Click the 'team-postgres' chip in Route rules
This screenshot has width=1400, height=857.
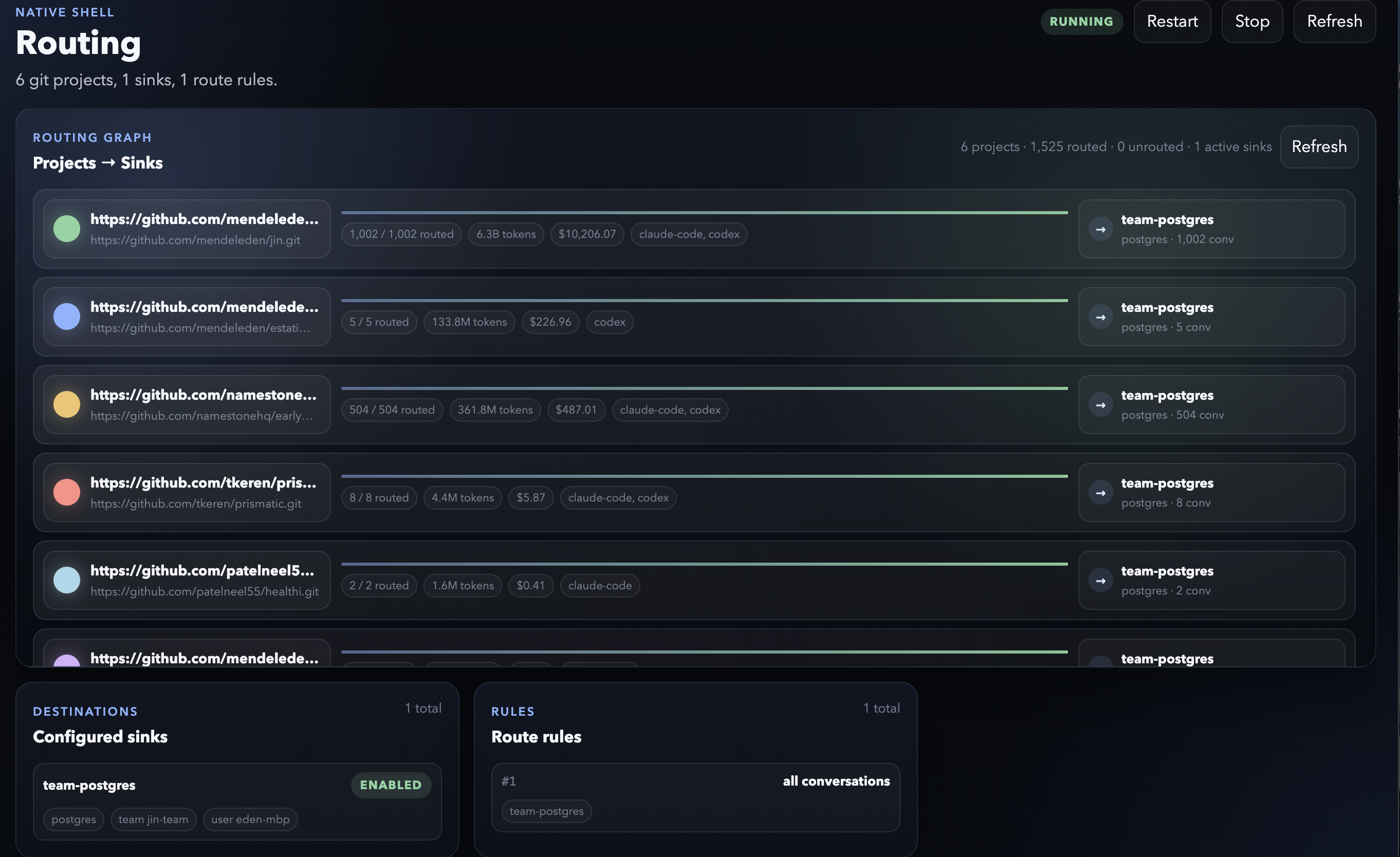[x=547, y=811]
